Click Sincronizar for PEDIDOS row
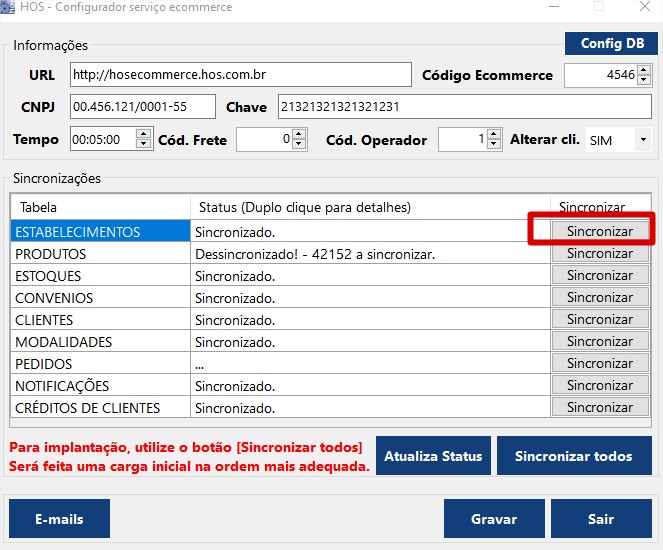663x550 pixels. (x=599, y=364)
